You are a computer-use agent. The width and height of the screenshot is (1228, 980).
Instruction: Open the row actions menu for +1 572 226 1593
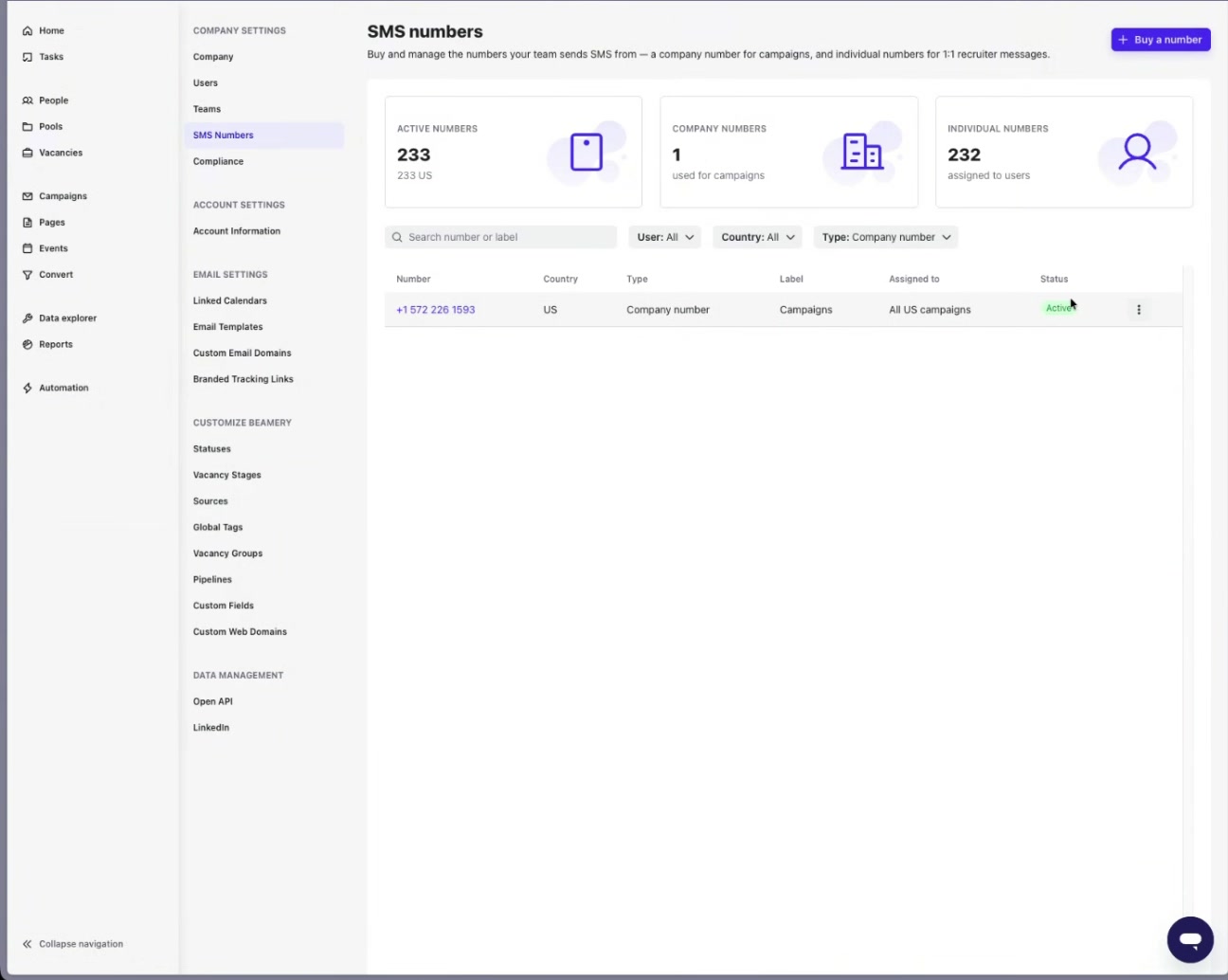1139,310
